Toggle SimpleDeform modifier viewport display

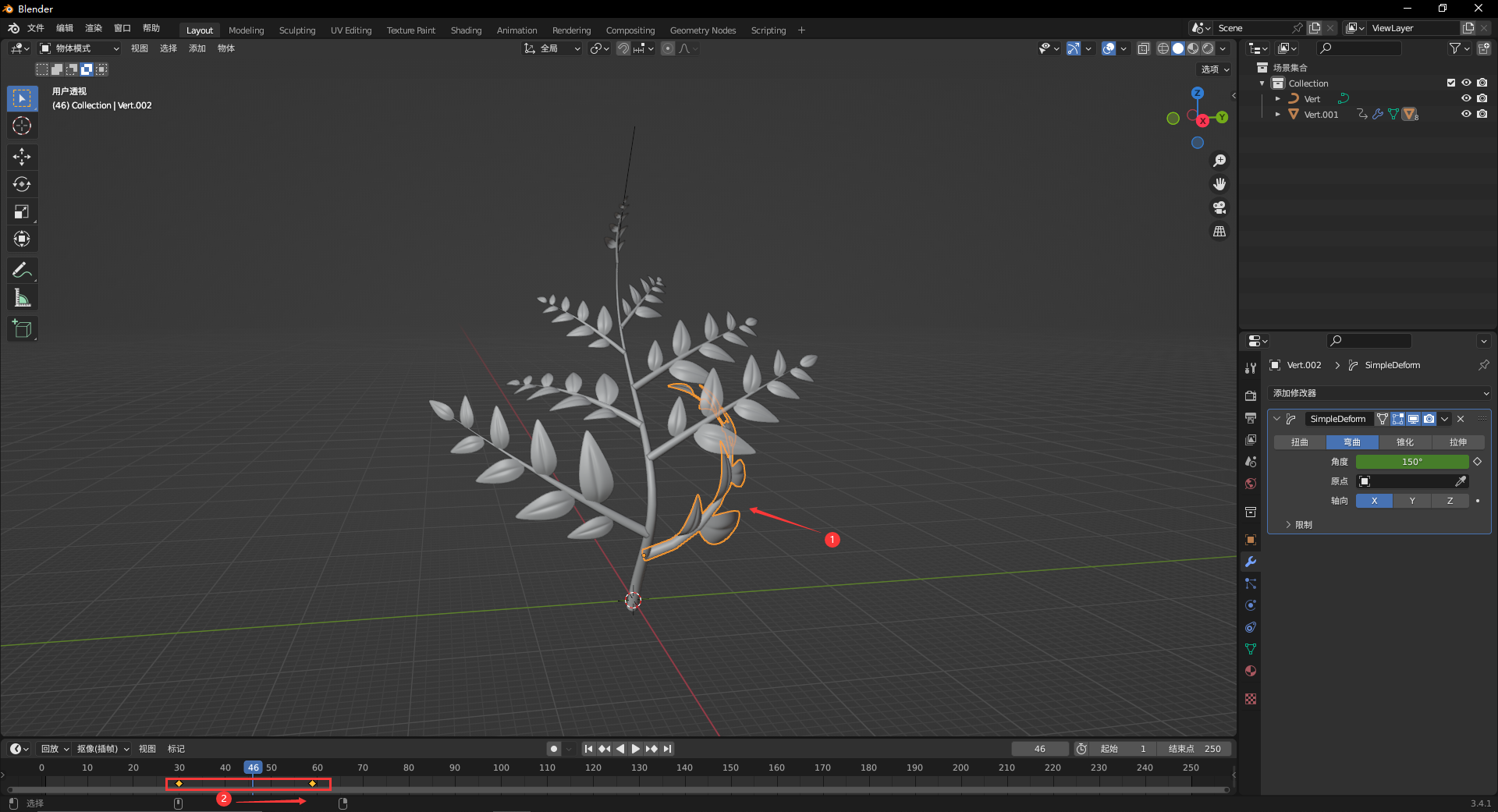tap(1413, 419)
